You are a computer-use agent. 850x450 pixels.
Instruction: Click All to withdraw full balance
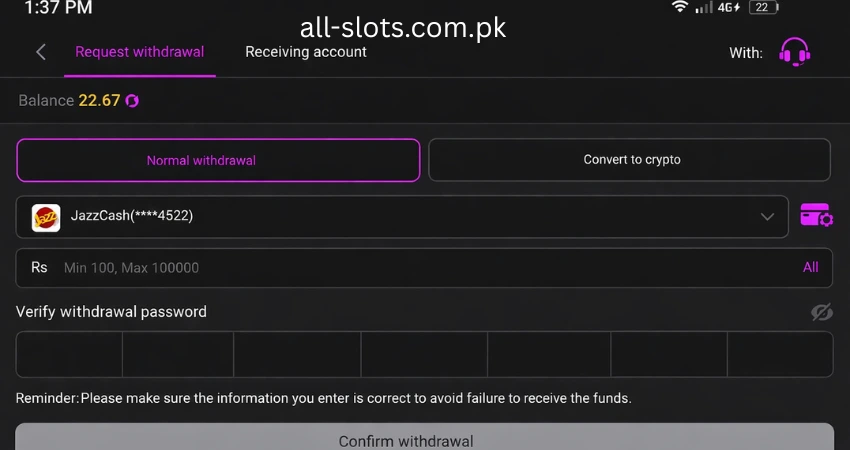(810, 267)
